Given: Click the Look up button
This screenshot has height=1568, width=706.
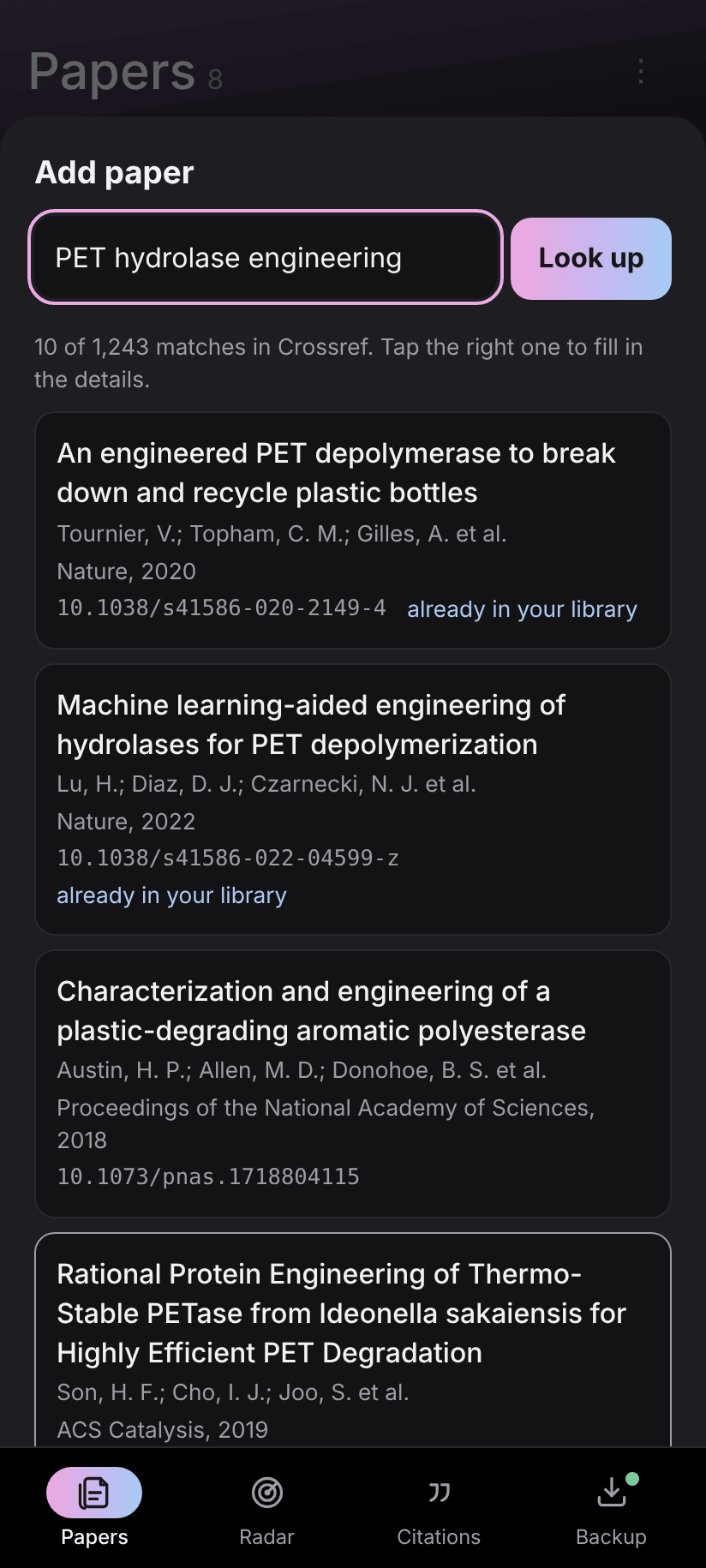Looking at the screenshot, I should (591, 259).
